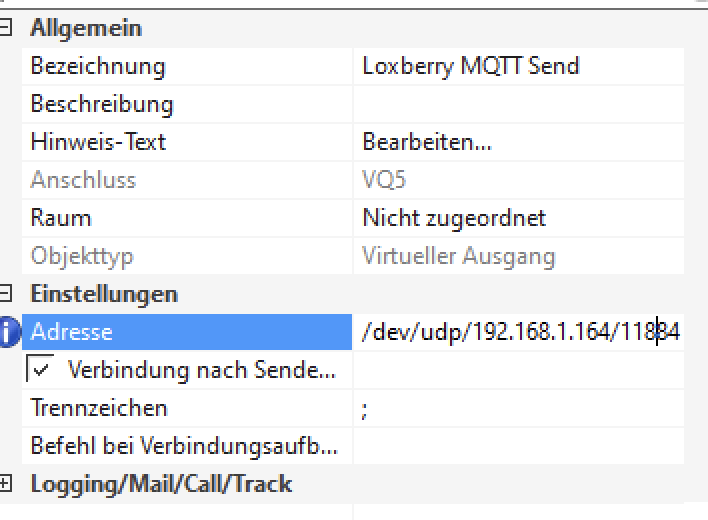Select the Trennzeichen property label

click(x=99, y=408)
